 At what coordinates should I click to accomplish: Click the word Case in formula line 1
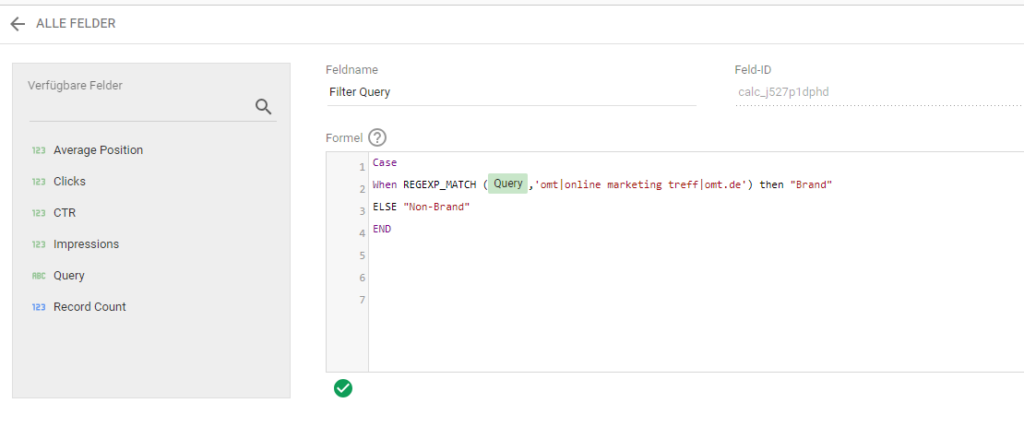pyautogui.click(x=385, y=163)
